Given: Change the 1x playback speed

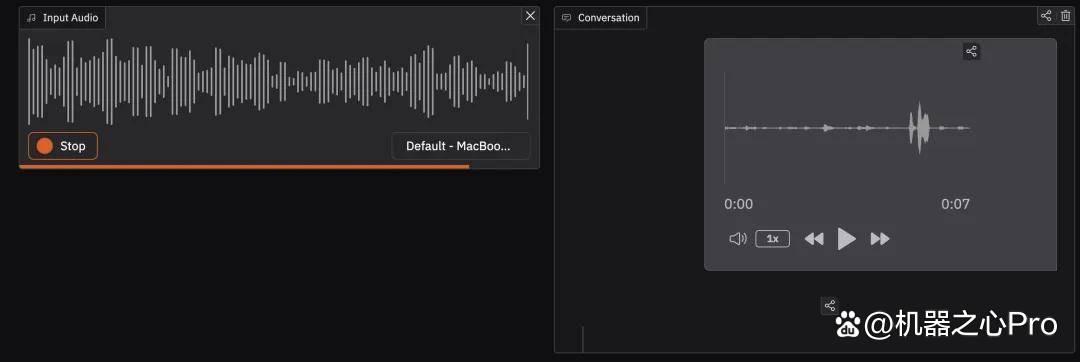Looking at the screenshot, I should tap(773, 239).
